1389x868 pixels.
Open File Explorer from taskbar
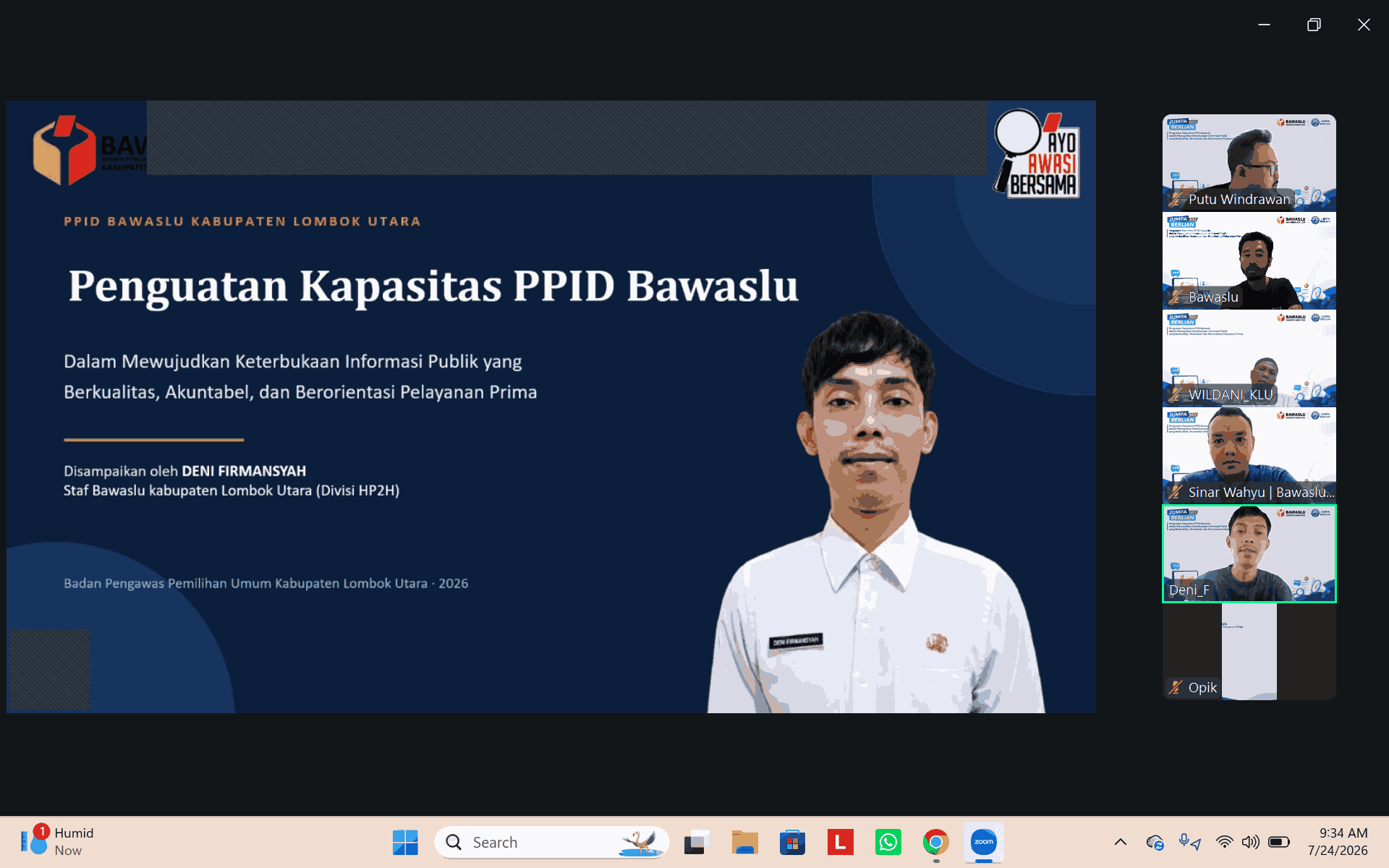click(744, 842)
